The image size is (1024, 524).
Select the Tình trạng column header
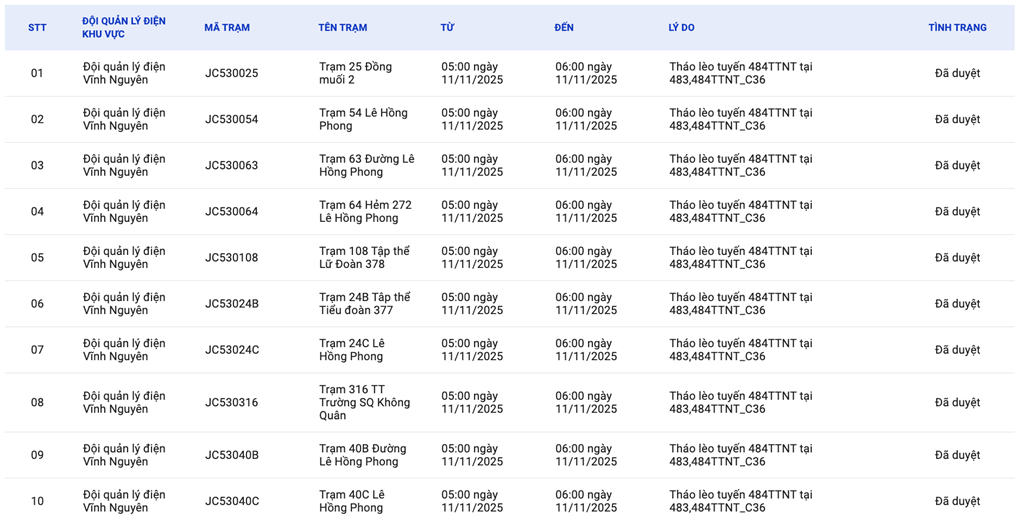coord(957,28)
